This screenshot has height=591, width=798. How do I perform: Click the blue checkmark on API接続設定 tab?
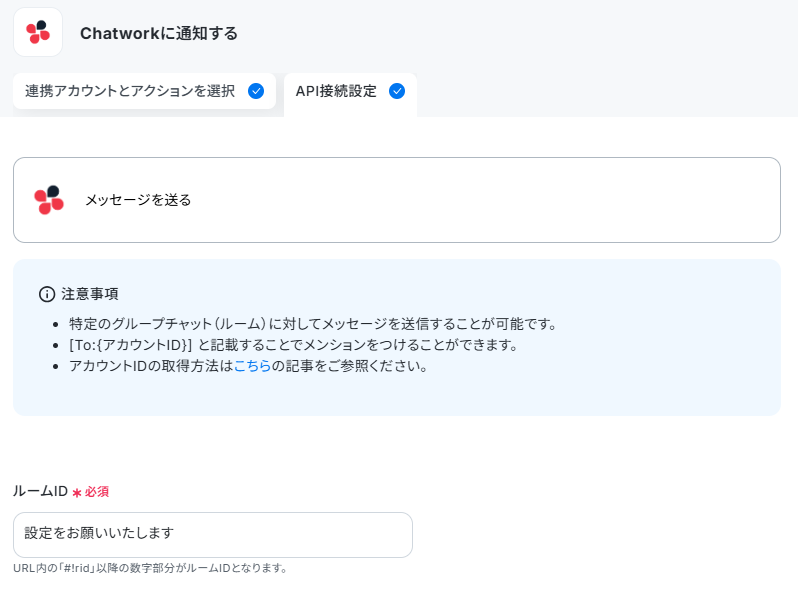(397, 91)
